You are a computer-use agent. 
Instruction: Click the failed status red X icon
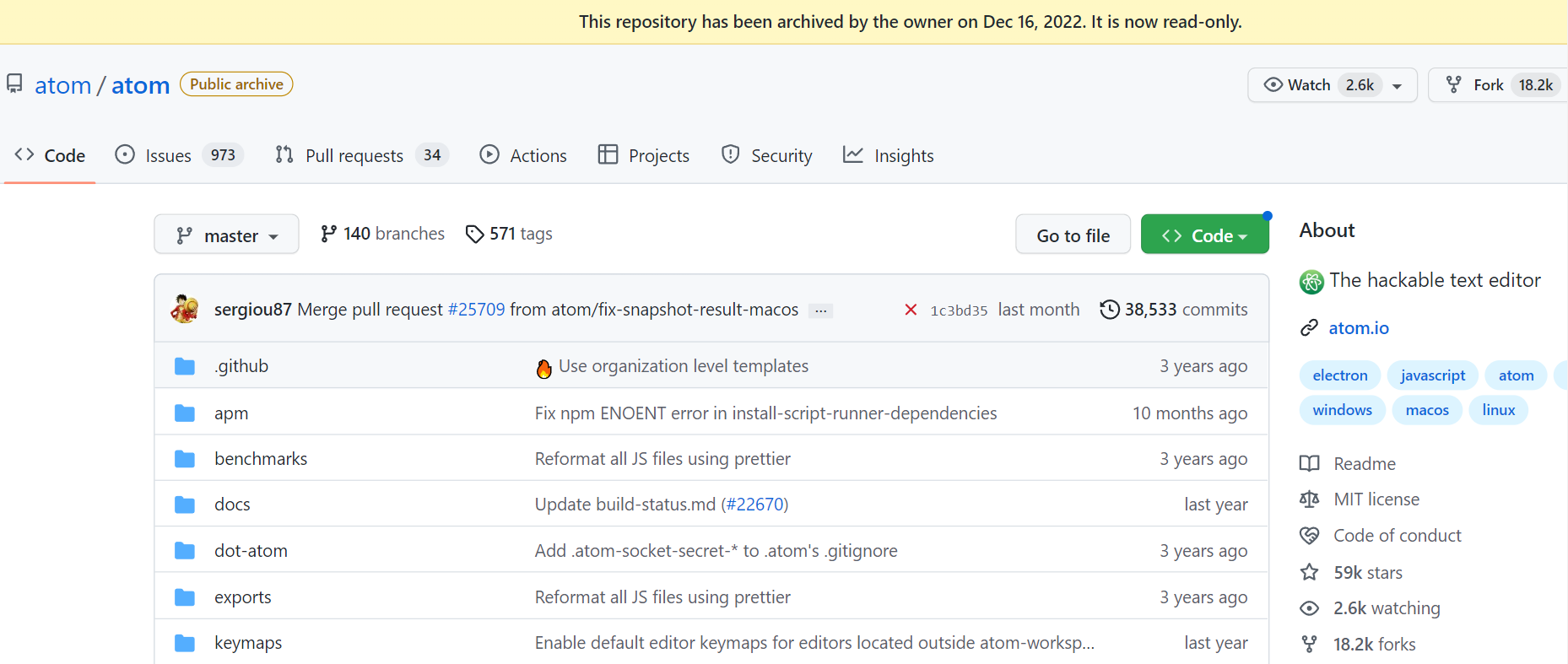911,310
